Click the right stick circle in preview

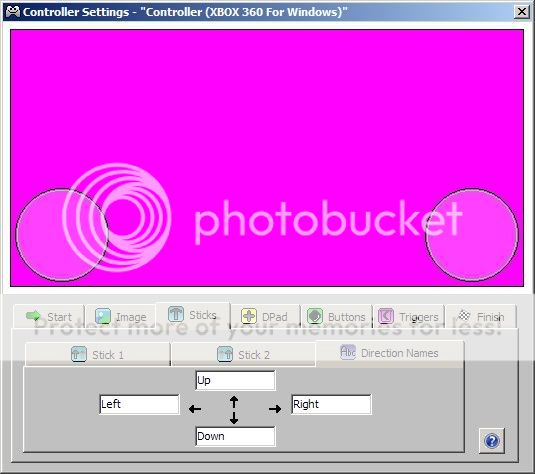(x=472, y=235)
